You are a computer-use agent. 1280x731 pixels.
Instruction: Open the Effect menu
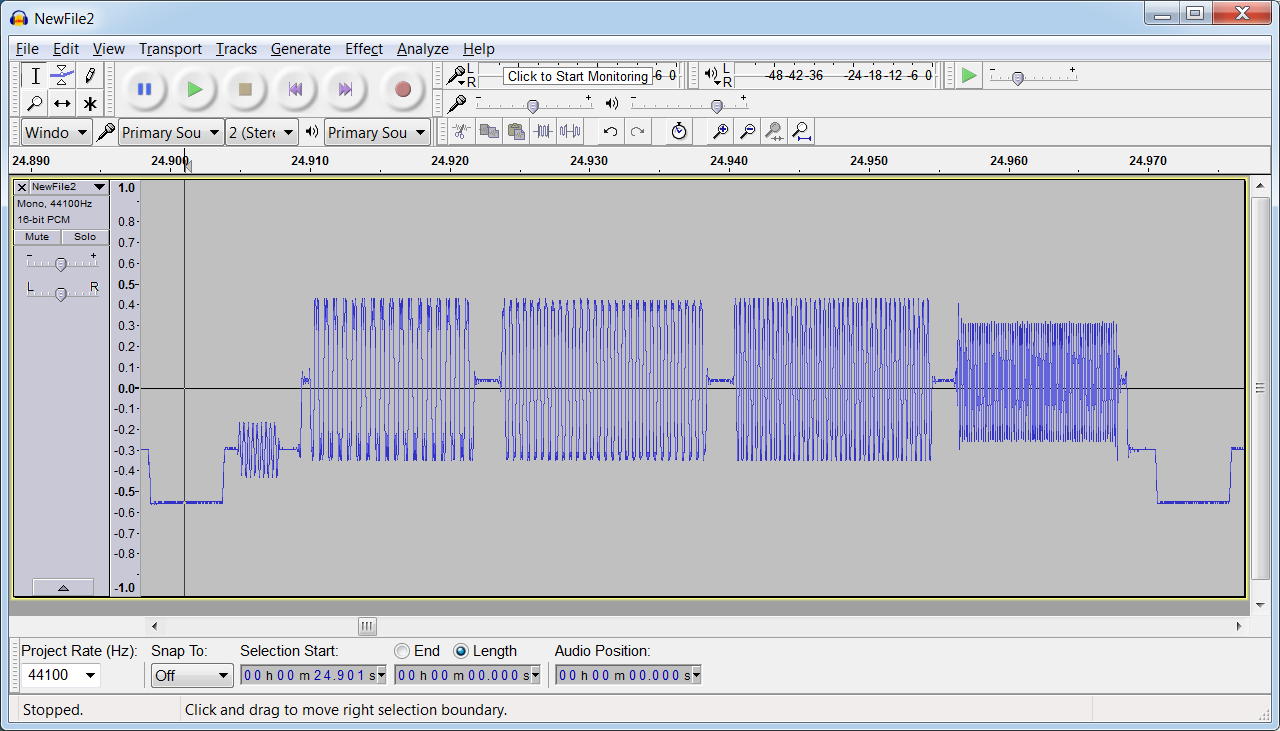point(363,49)
